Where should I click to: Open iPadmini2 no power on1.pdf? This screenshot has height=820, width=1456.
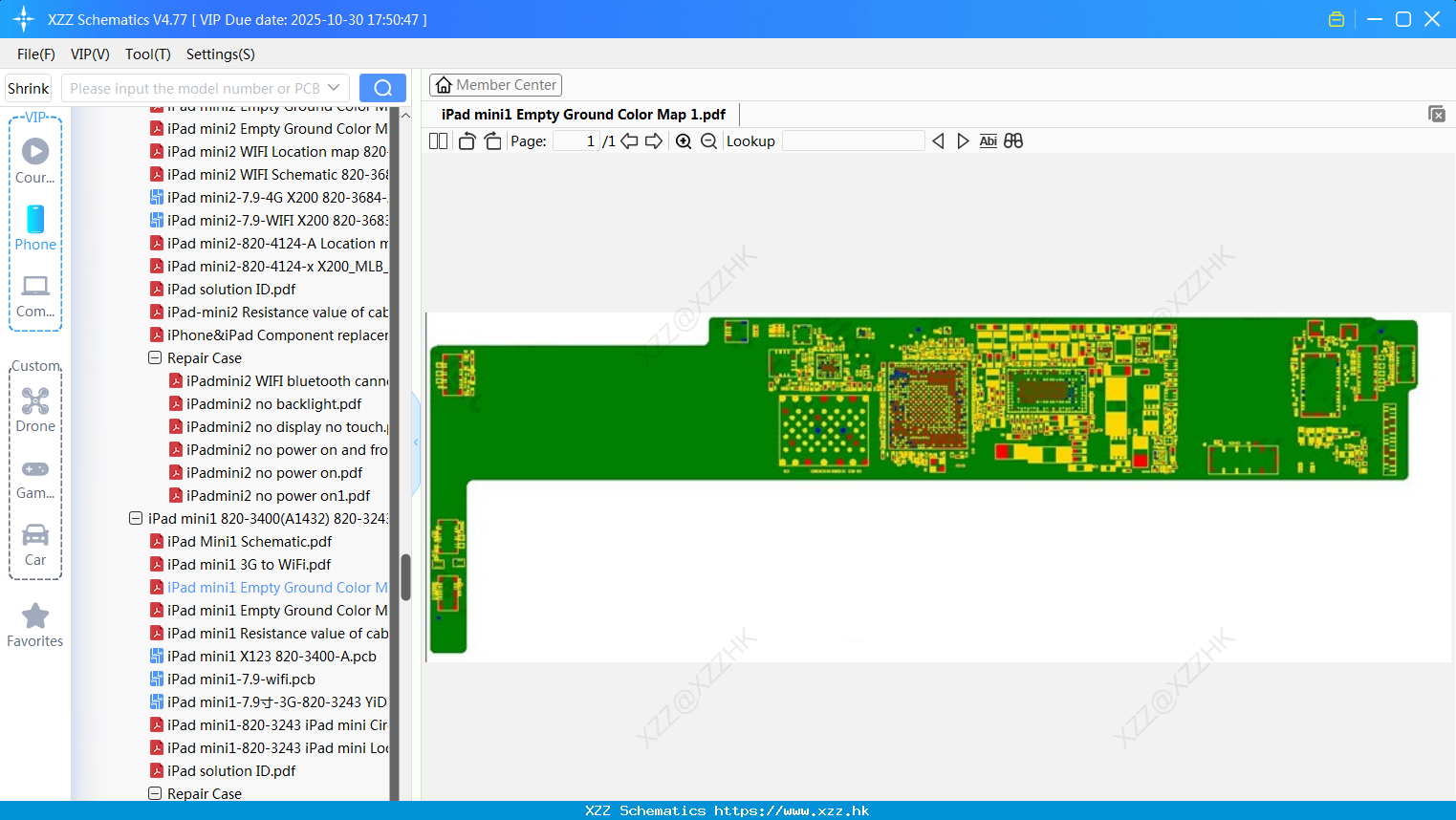point(271,496)
